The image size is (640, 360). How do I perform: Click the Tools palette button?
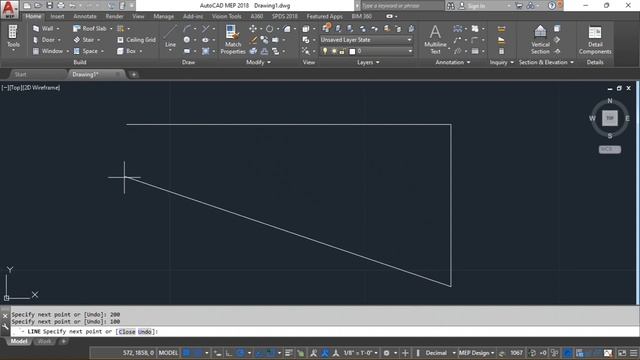click(13, 38)
